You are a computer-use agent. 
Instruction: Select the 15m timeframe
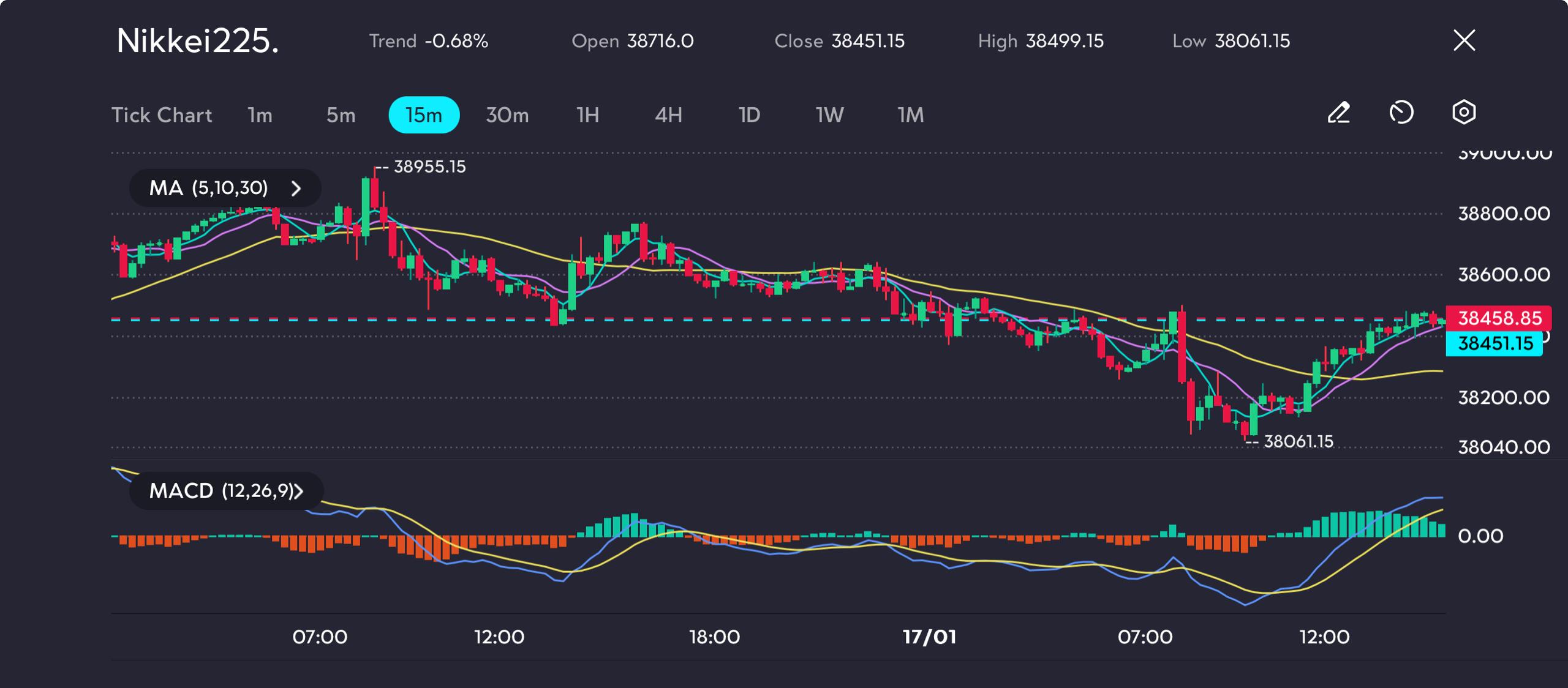(424, 115)
